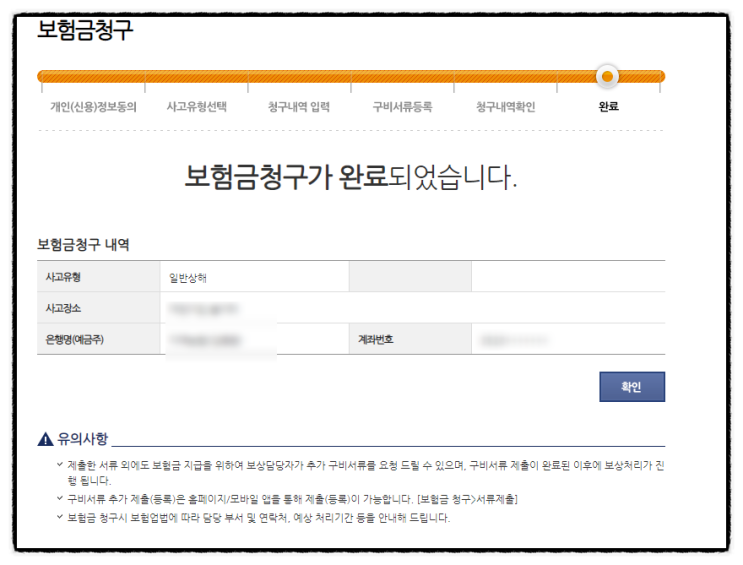Image resolution: width=743 pixels, height=565 pixels.
Task: Click the 확인 confirm button
Action: (x=632, y=386)
